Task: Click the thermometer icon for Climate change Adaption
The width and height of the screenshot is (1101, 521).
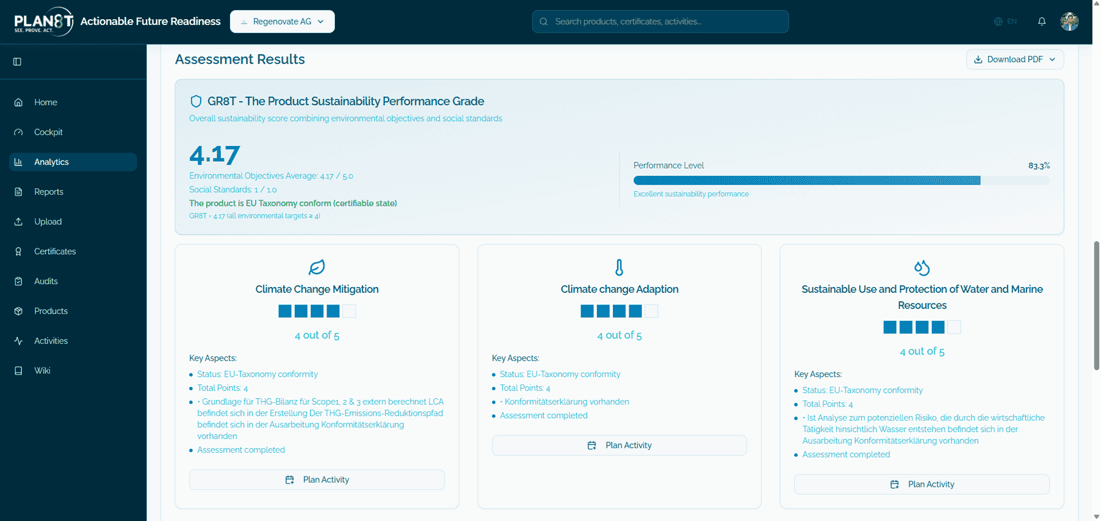Action: (619, 267)
